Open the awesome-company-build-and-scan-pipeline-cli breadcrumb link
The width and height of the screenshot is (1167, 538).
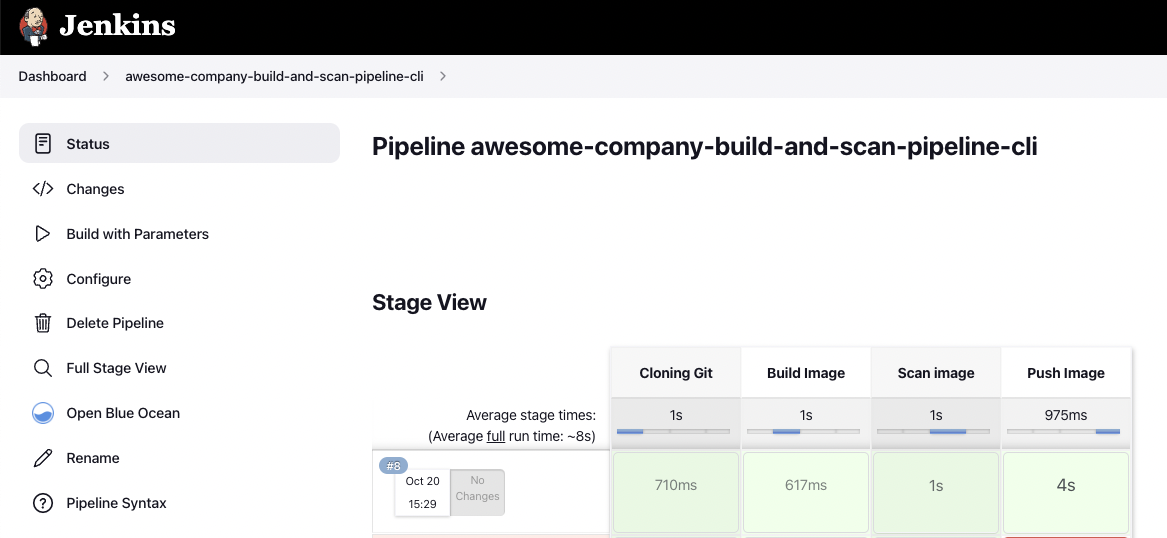pos(274,76)
